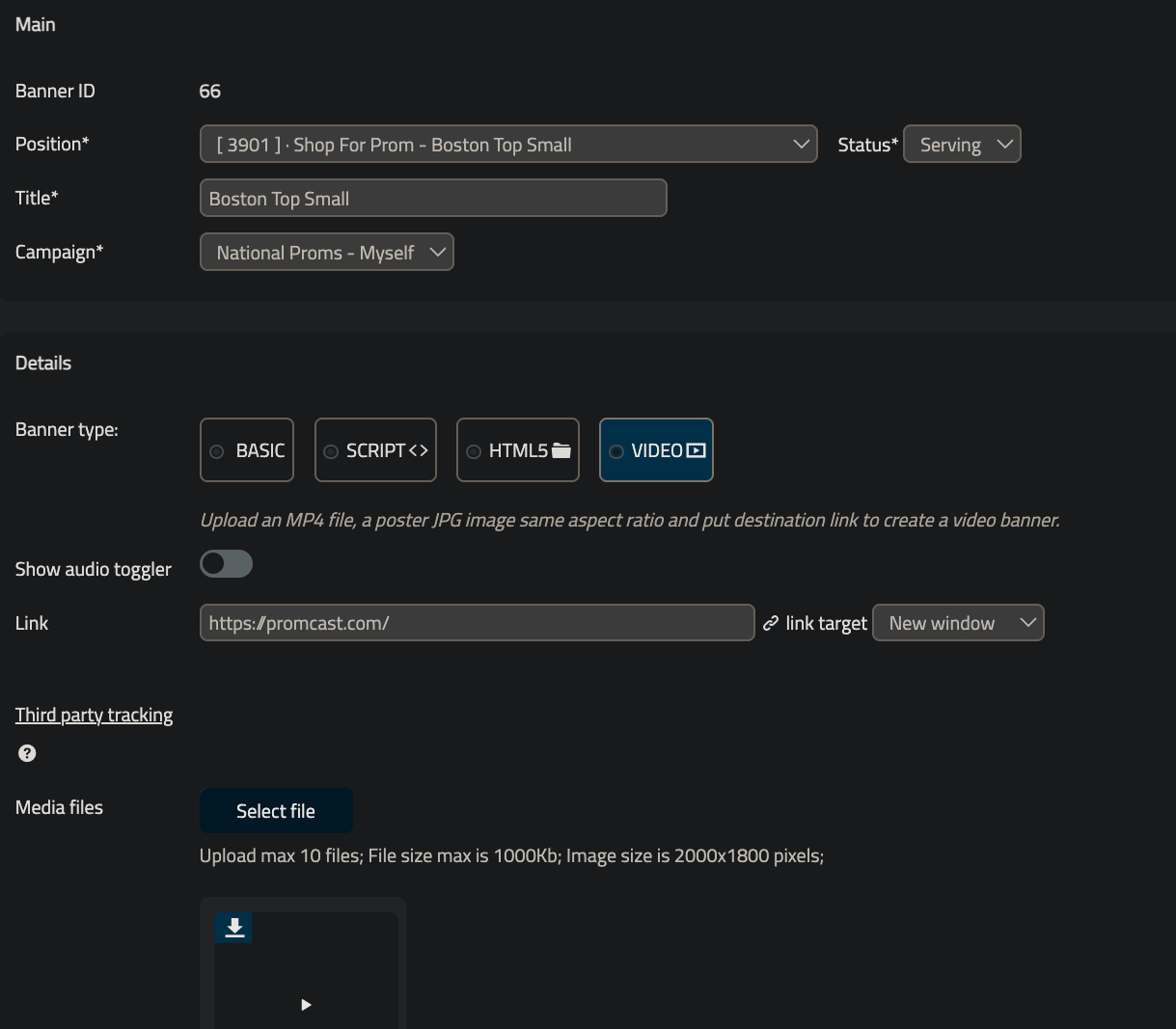Open the link target New window dropdown
The image size is (1176, 1029).
(x=958, y=623)
